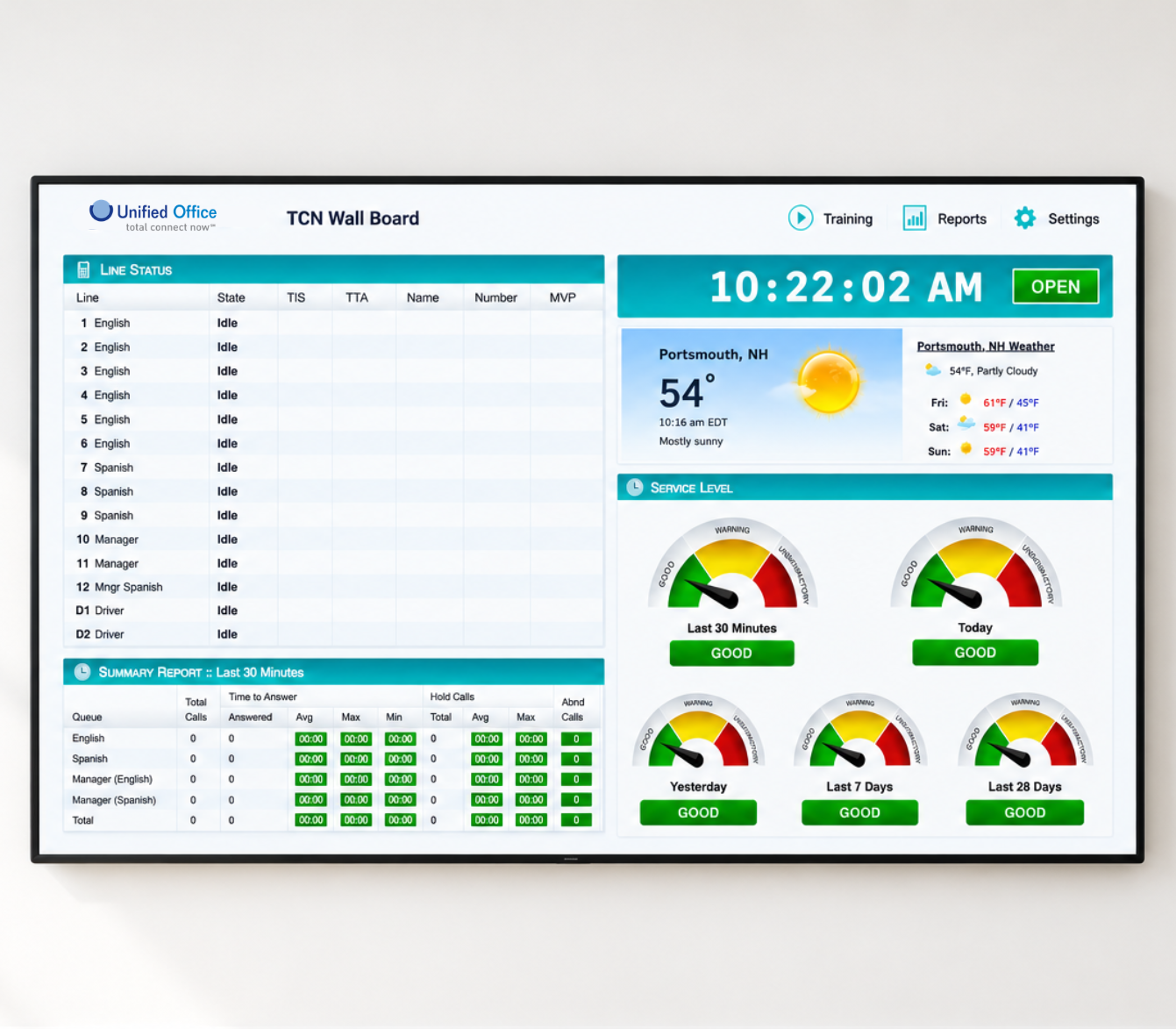Click the Manager (Spanish) queue row
The height and width of the screenshot is (1029, 1176).
click(333, 800)
